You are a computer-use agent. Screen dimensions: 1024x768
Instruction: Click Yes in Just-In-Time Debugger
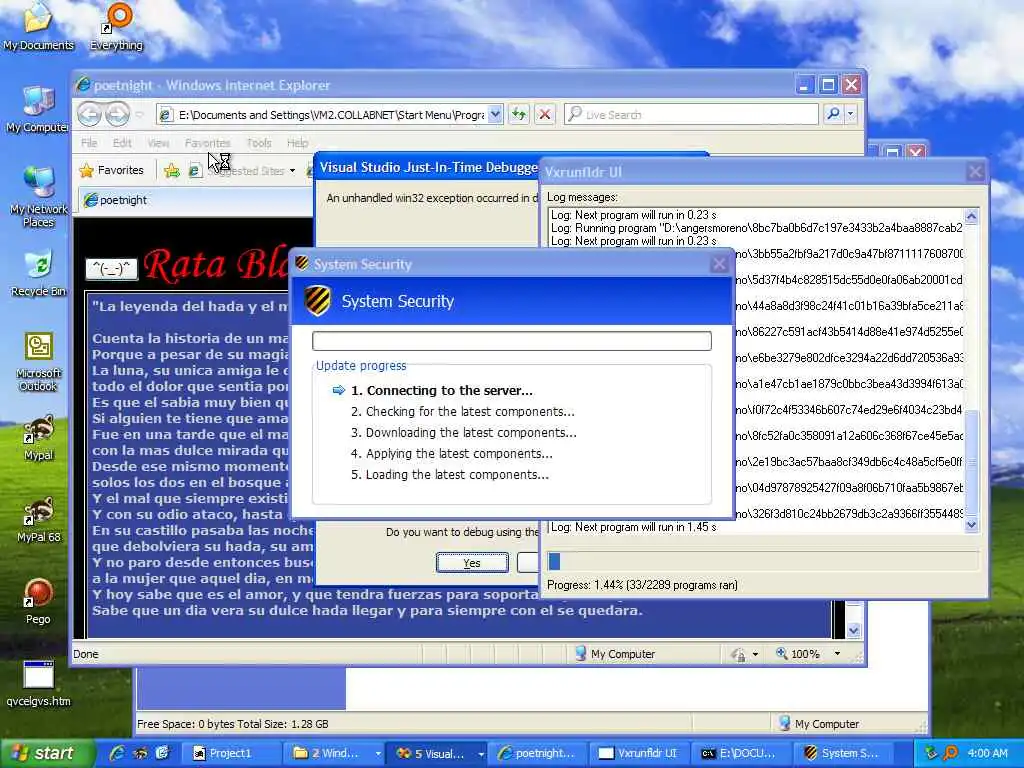pyautogui.click(x=472, y=562)
